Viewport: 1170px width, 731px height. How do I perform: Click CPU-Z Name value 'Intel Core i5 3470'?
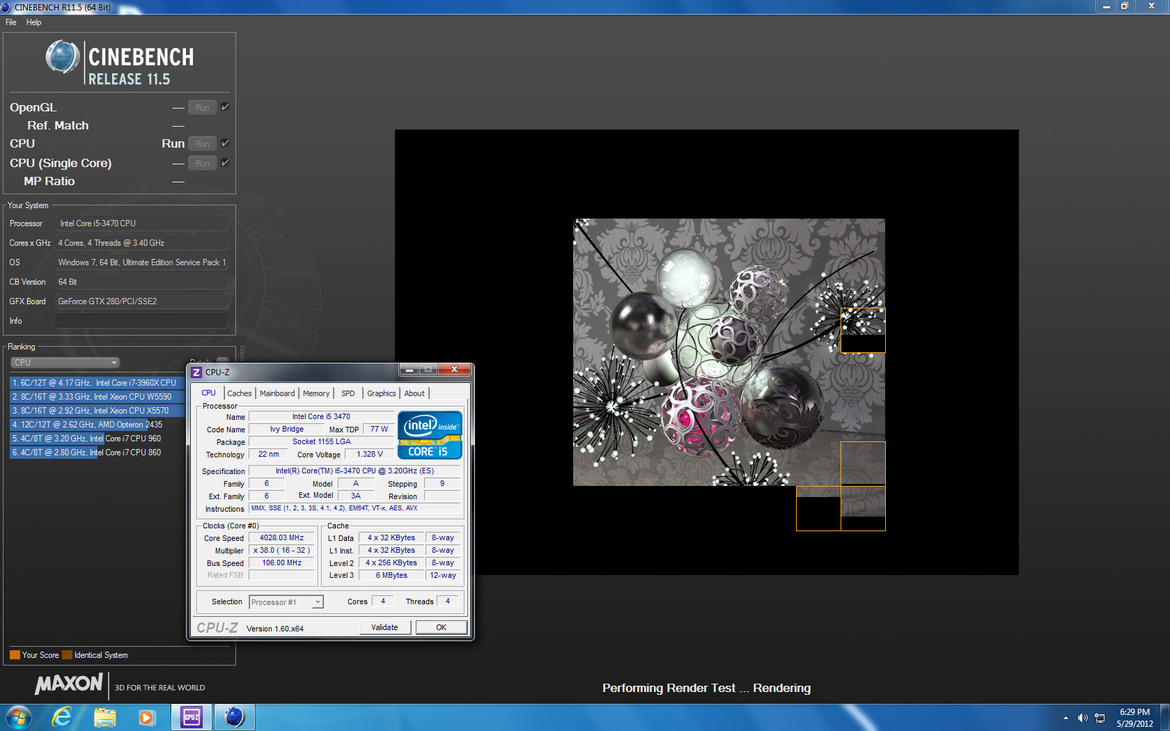coord(321,417)
